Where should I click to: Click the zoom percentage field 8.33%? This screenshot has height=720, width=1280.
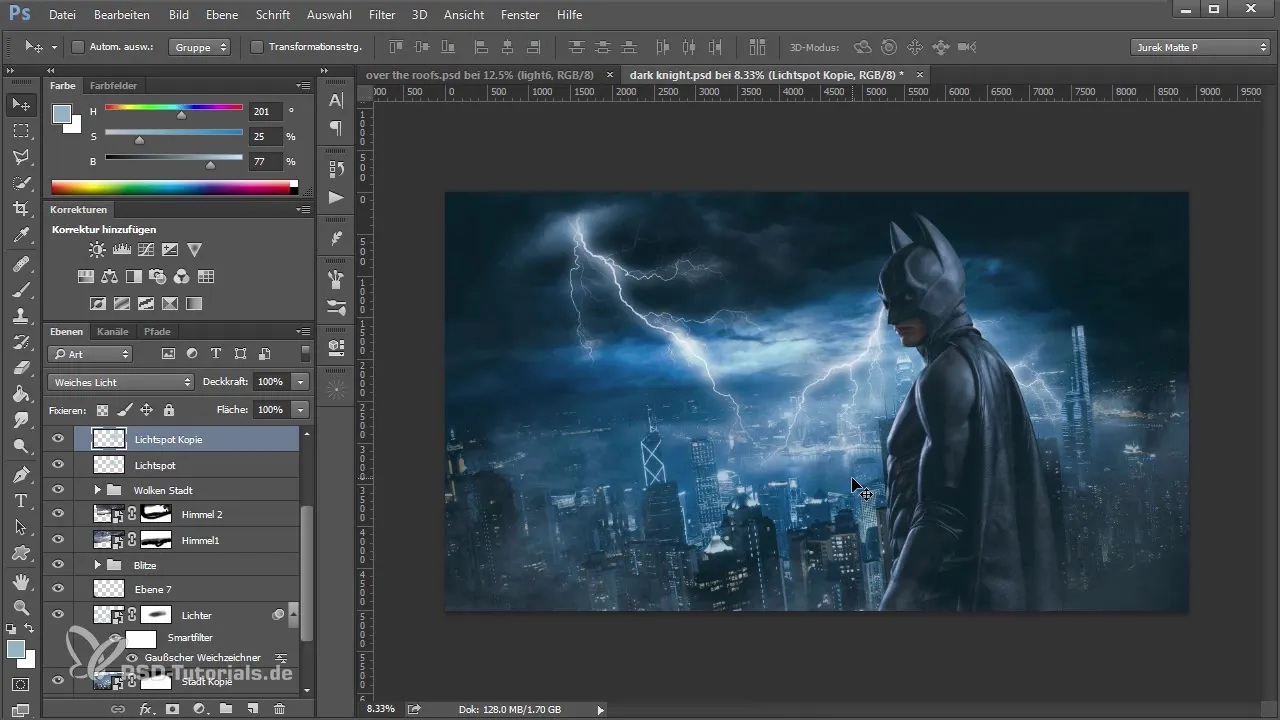(x=380, y=708)
